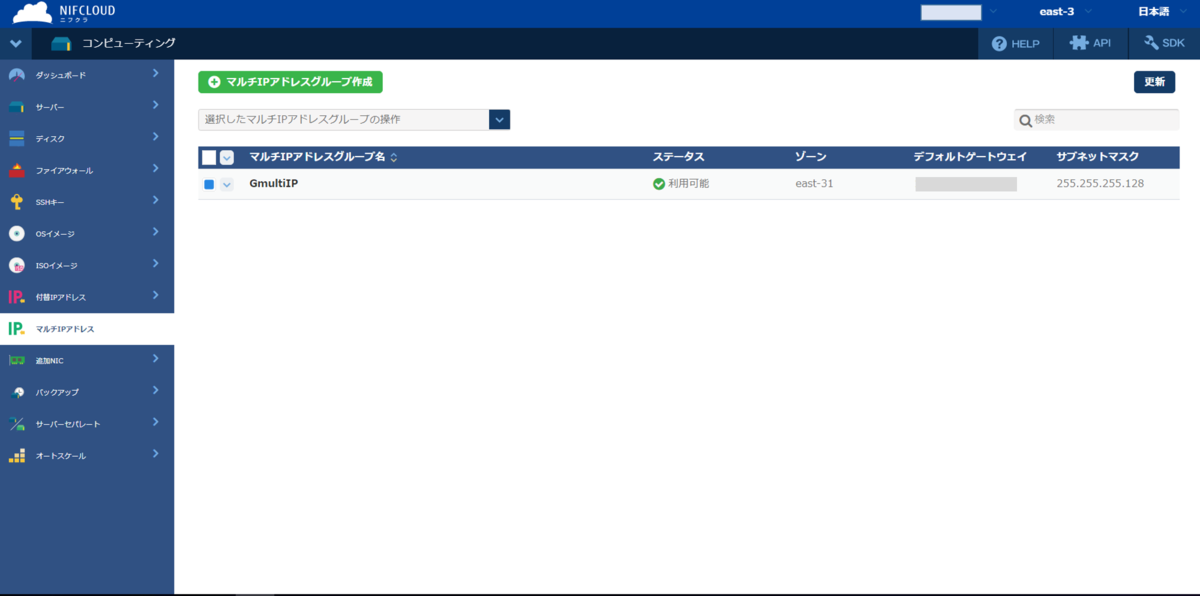This screenshot has height=596, width=1200.
Task: Click the ステータス column header
Action: tap(679, 158)
